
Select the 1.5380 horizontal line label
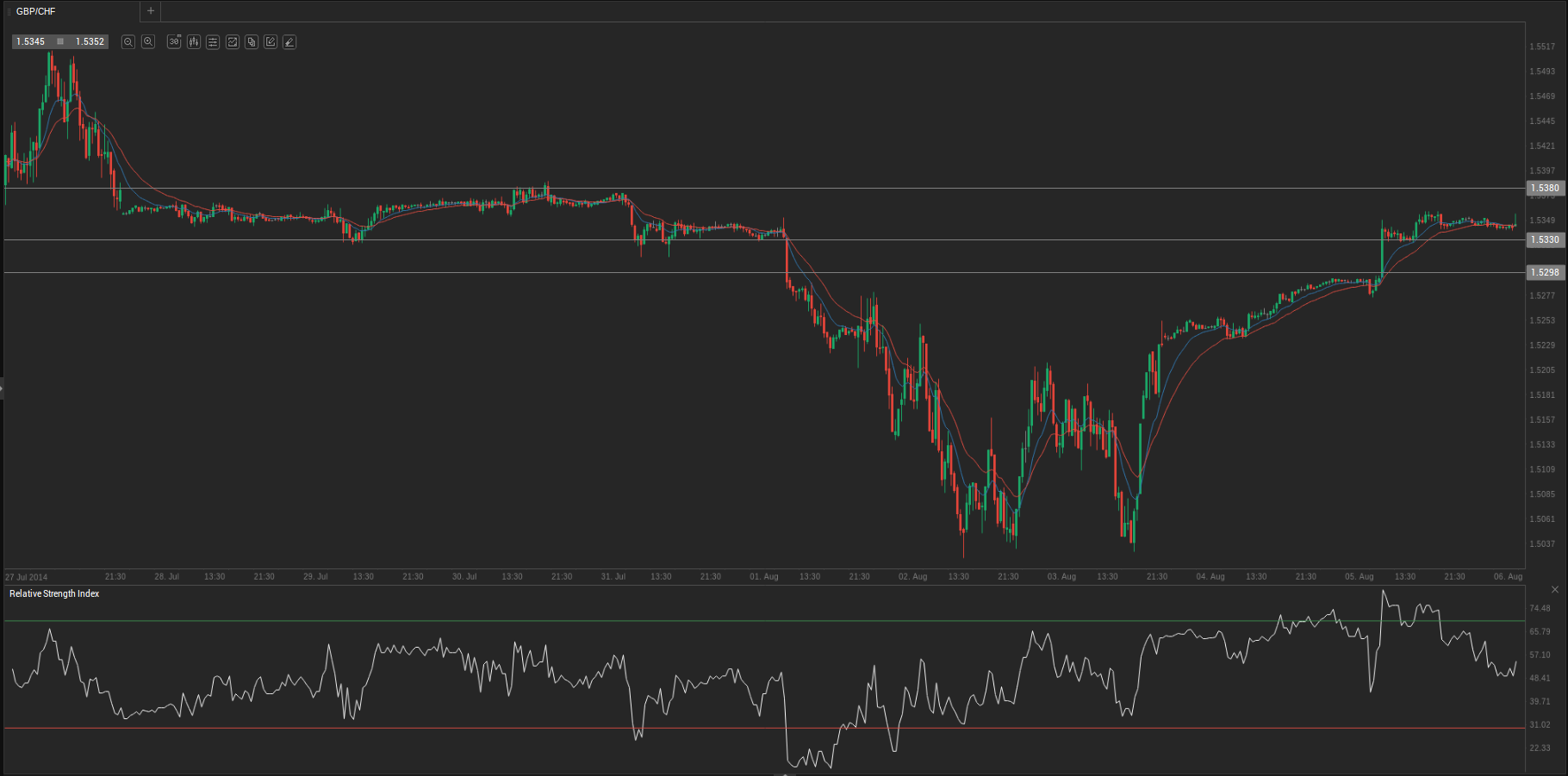(1545, 188)
